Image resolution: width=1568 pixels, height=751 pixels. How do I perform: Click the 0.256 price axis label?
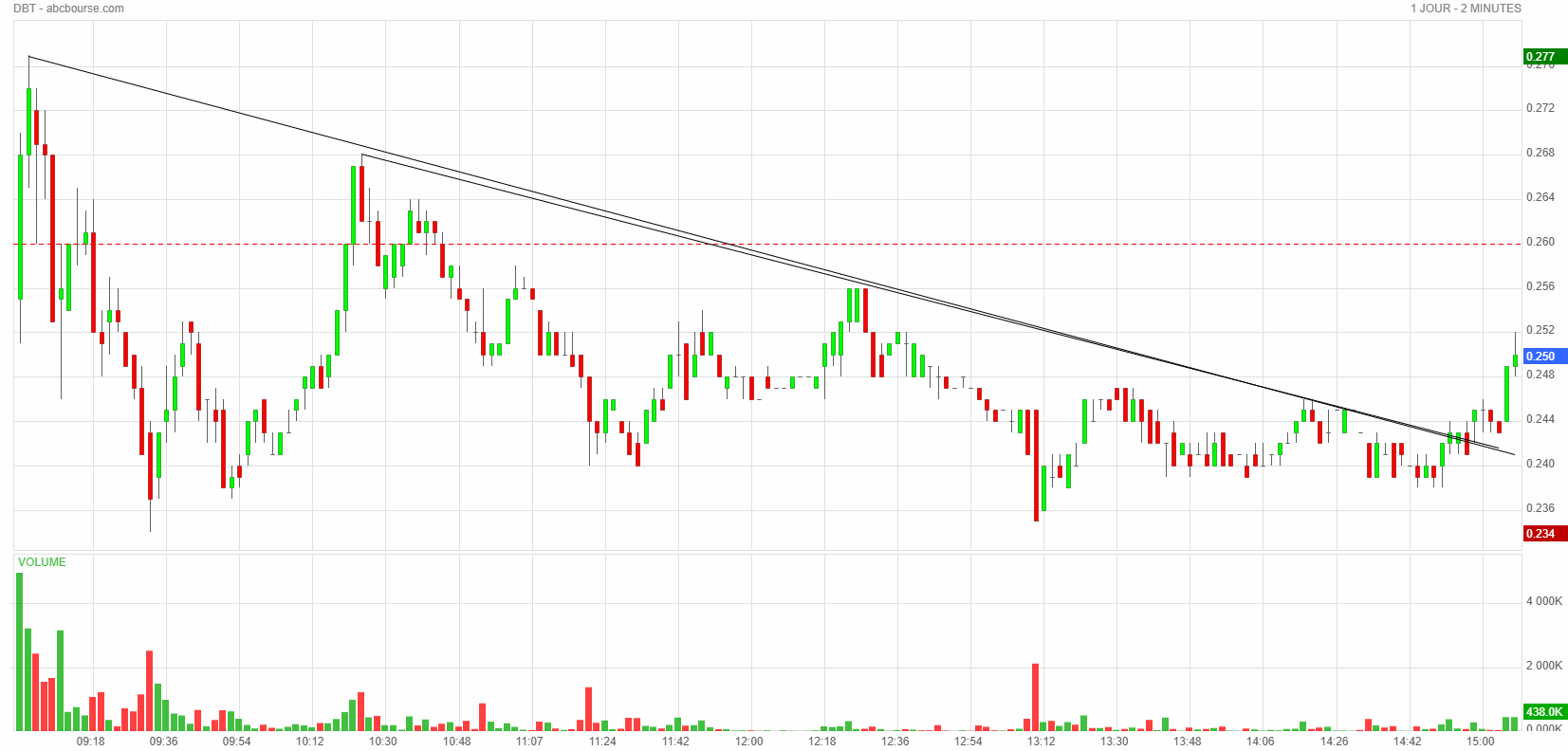point(1540,286)
